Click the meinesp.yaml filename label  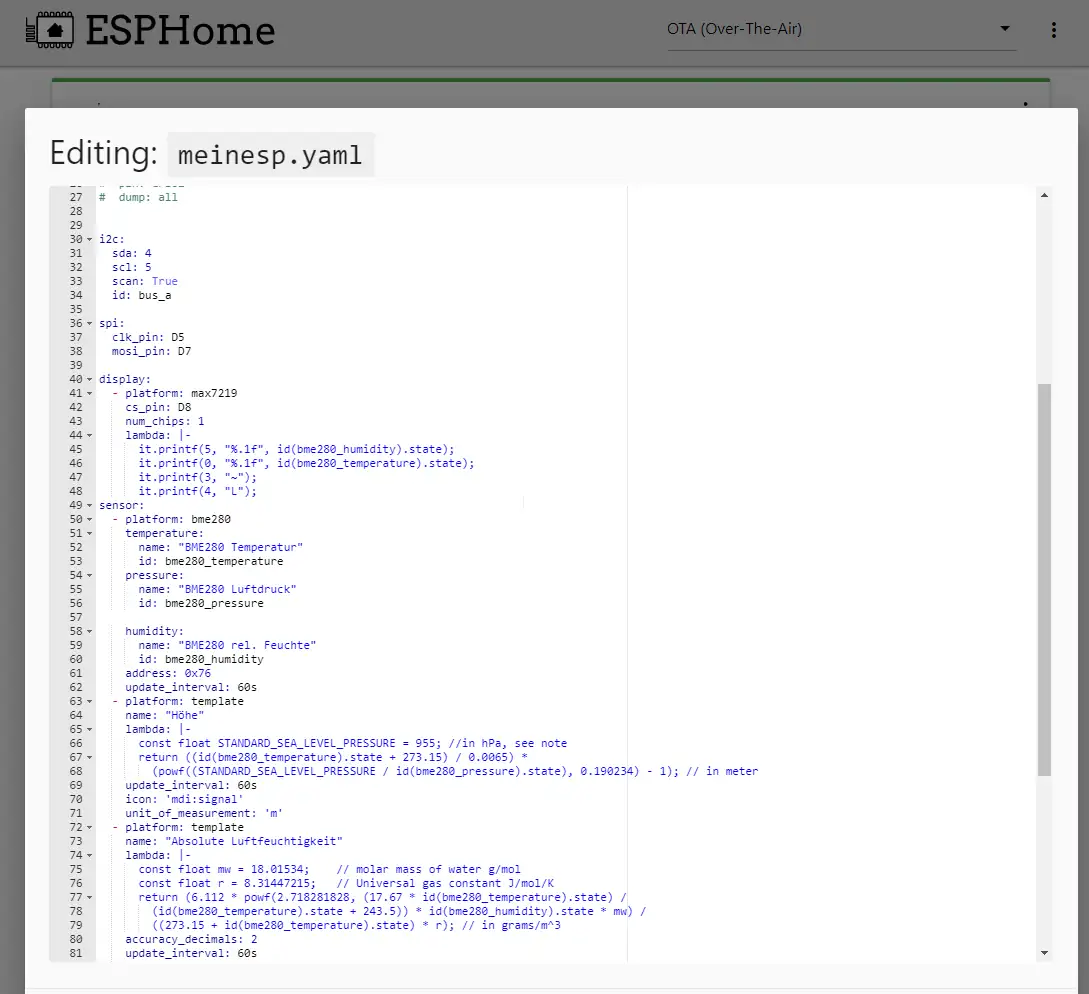tap(270, 155)
